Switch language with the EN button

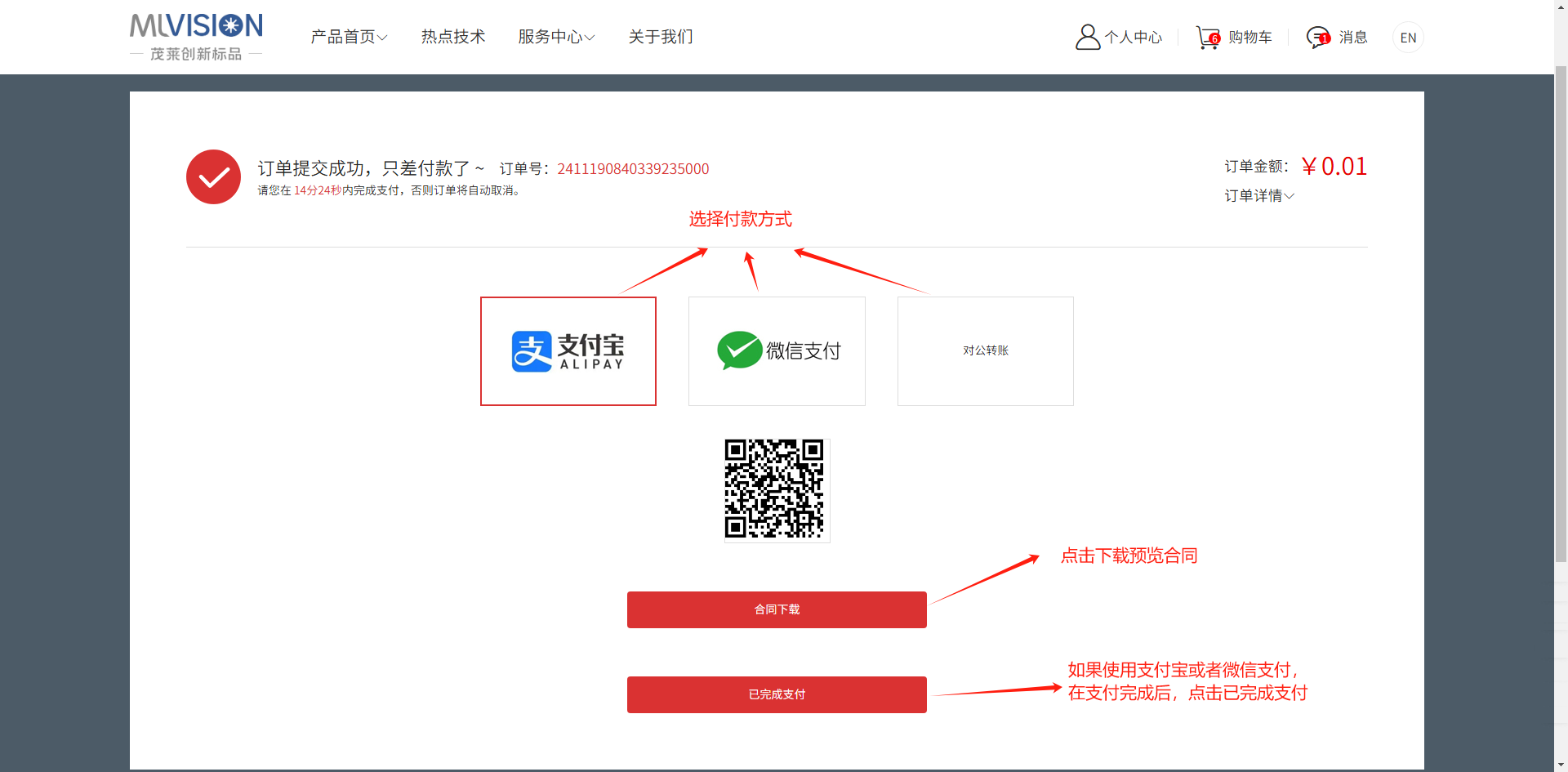point(1408,38)
